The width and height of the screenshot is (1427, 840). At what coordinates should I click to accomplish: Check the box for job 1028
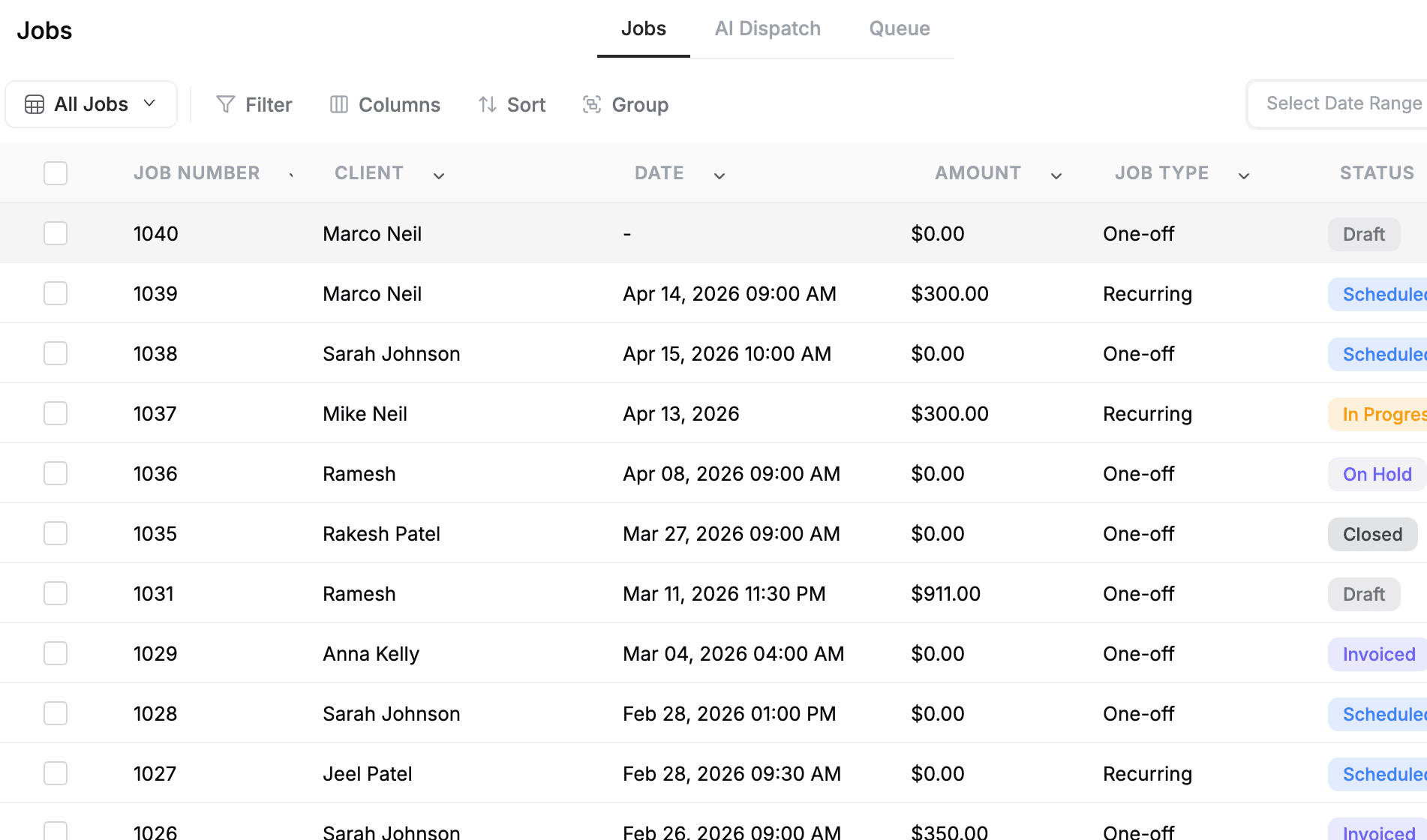pos(56,713)
